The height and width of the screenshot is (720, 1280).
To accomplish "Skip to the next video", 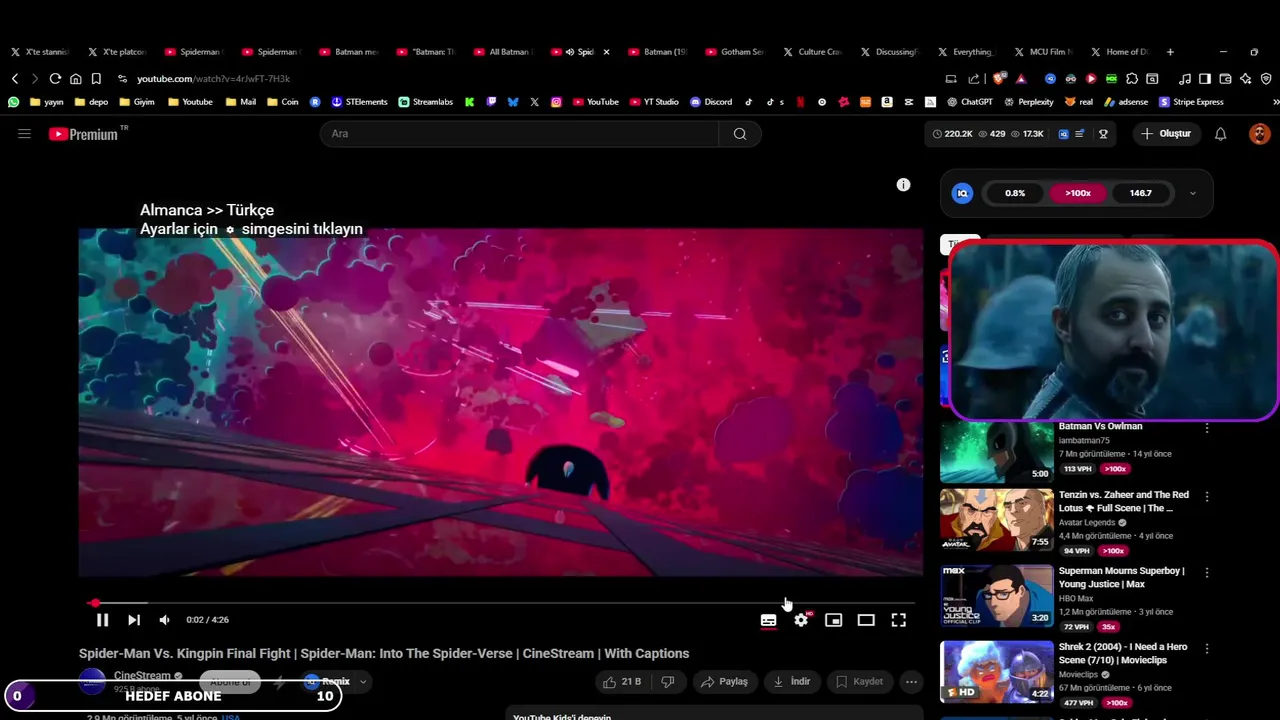I will [134, 620].
